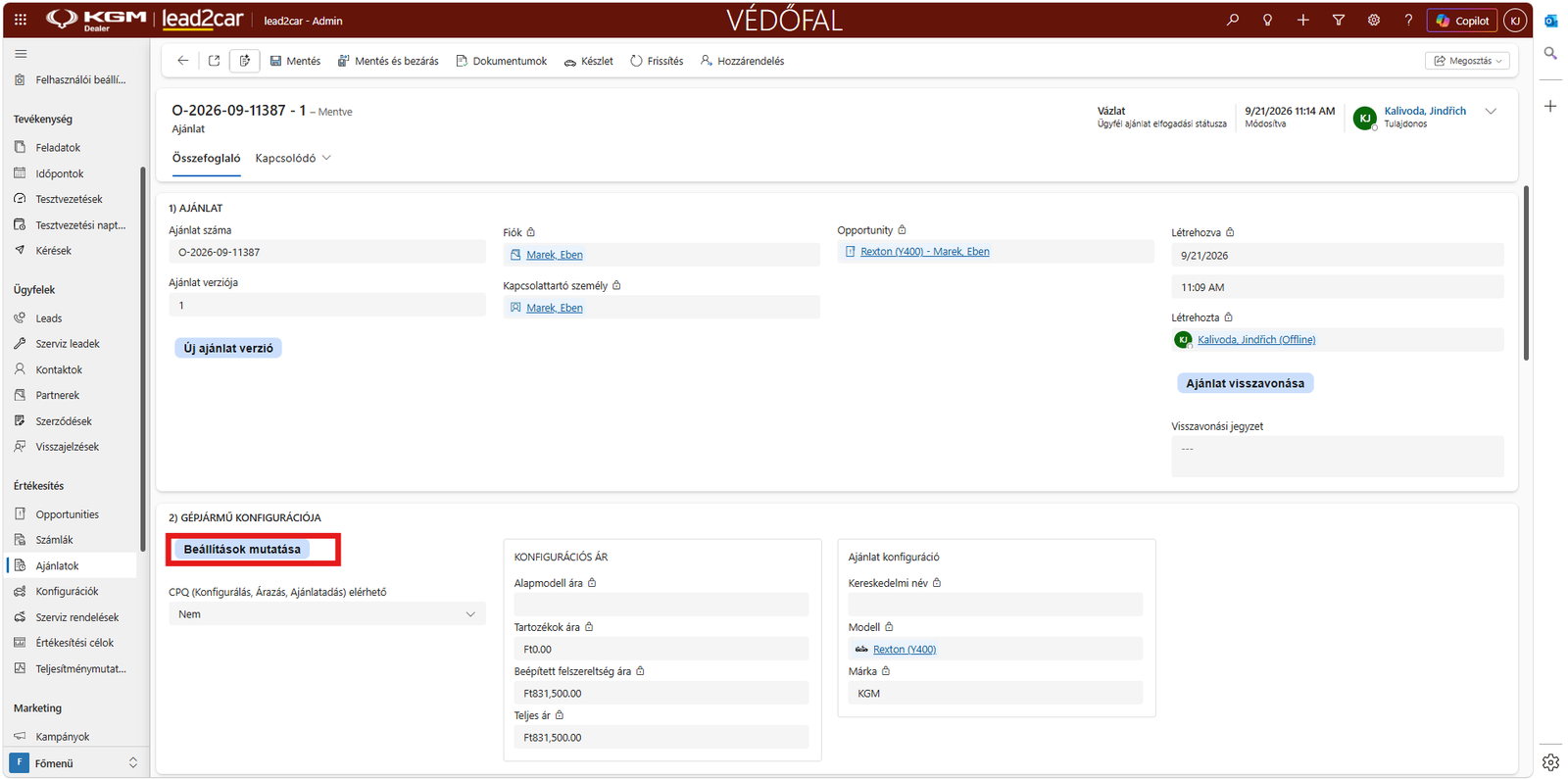This screenshot has height=779, width=1568.
Task: Open the settings gear in top bar
Action: (1374, 20)
